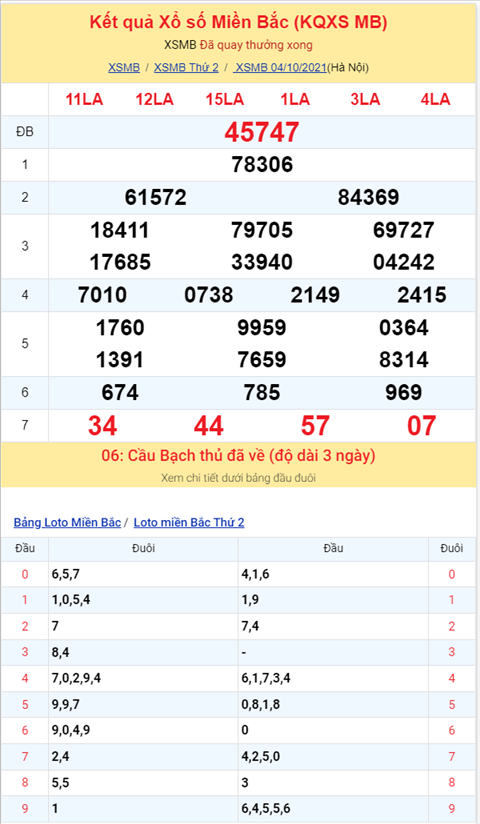Click fourth prize number 0738

tap(209, 295)
